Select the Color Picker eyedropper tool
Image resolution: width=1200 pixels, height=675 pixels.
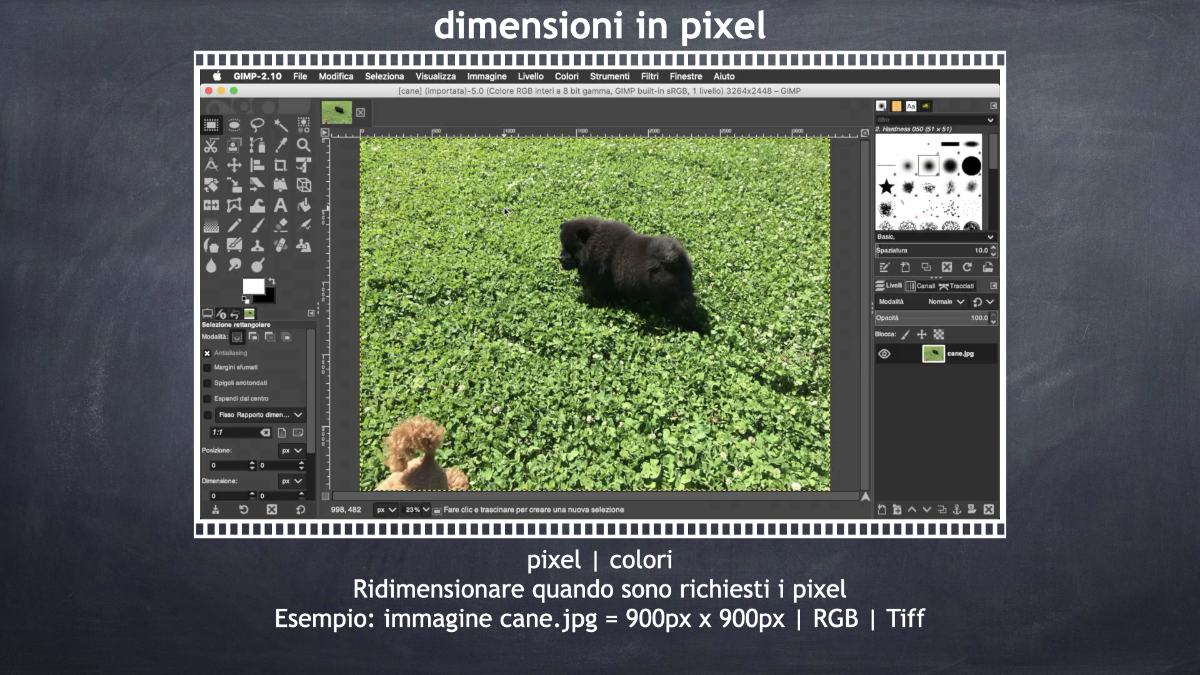(x=281, y=145)
